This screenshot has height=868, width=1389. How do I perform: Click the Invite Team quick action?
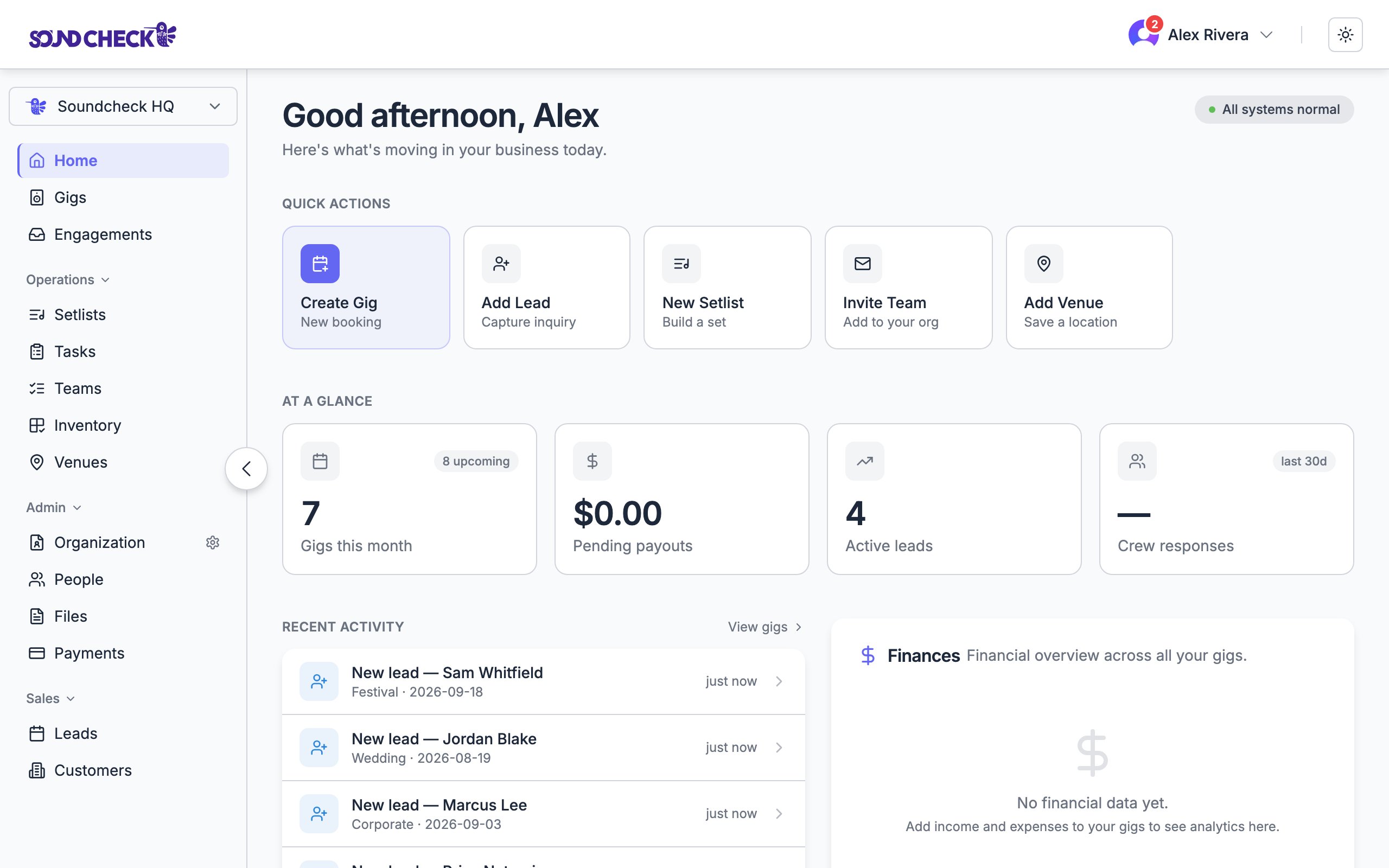908,288
